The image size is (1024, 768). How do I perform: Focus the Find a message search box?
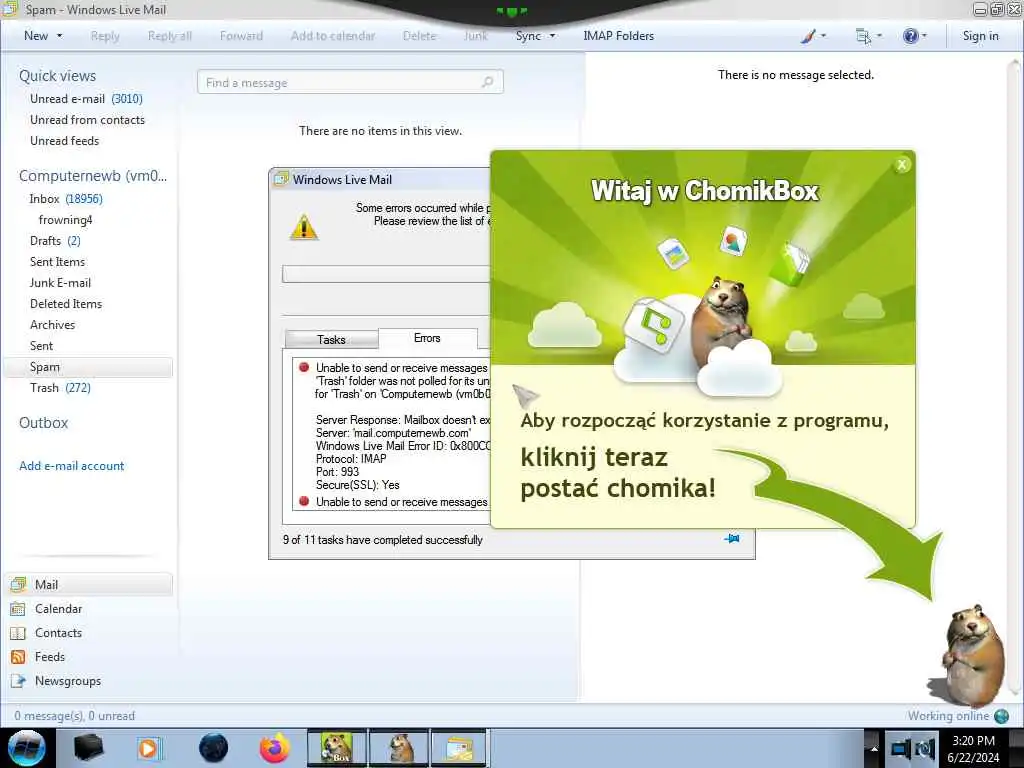[x=350, y=82]
